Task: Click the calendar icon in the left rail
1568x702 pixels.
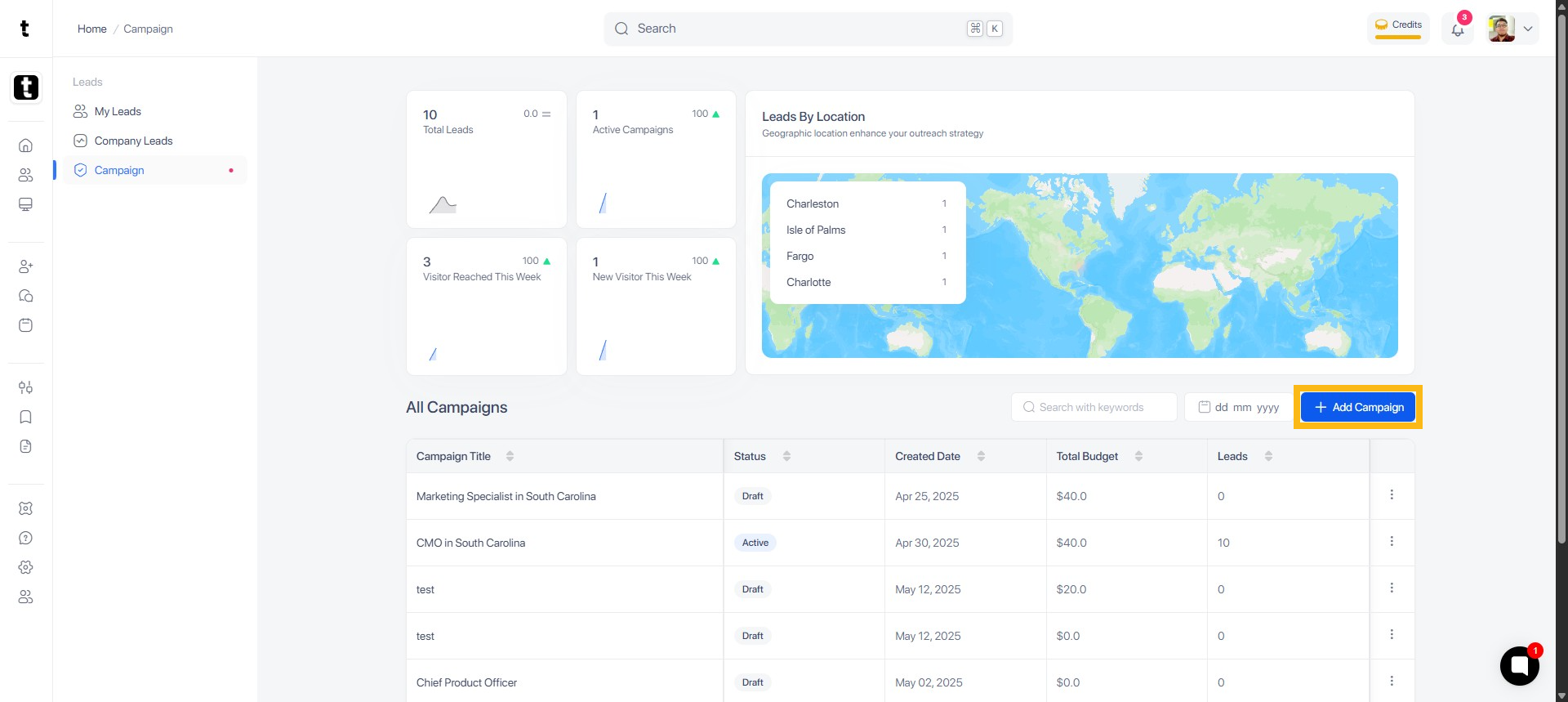Action: [25, 325]
